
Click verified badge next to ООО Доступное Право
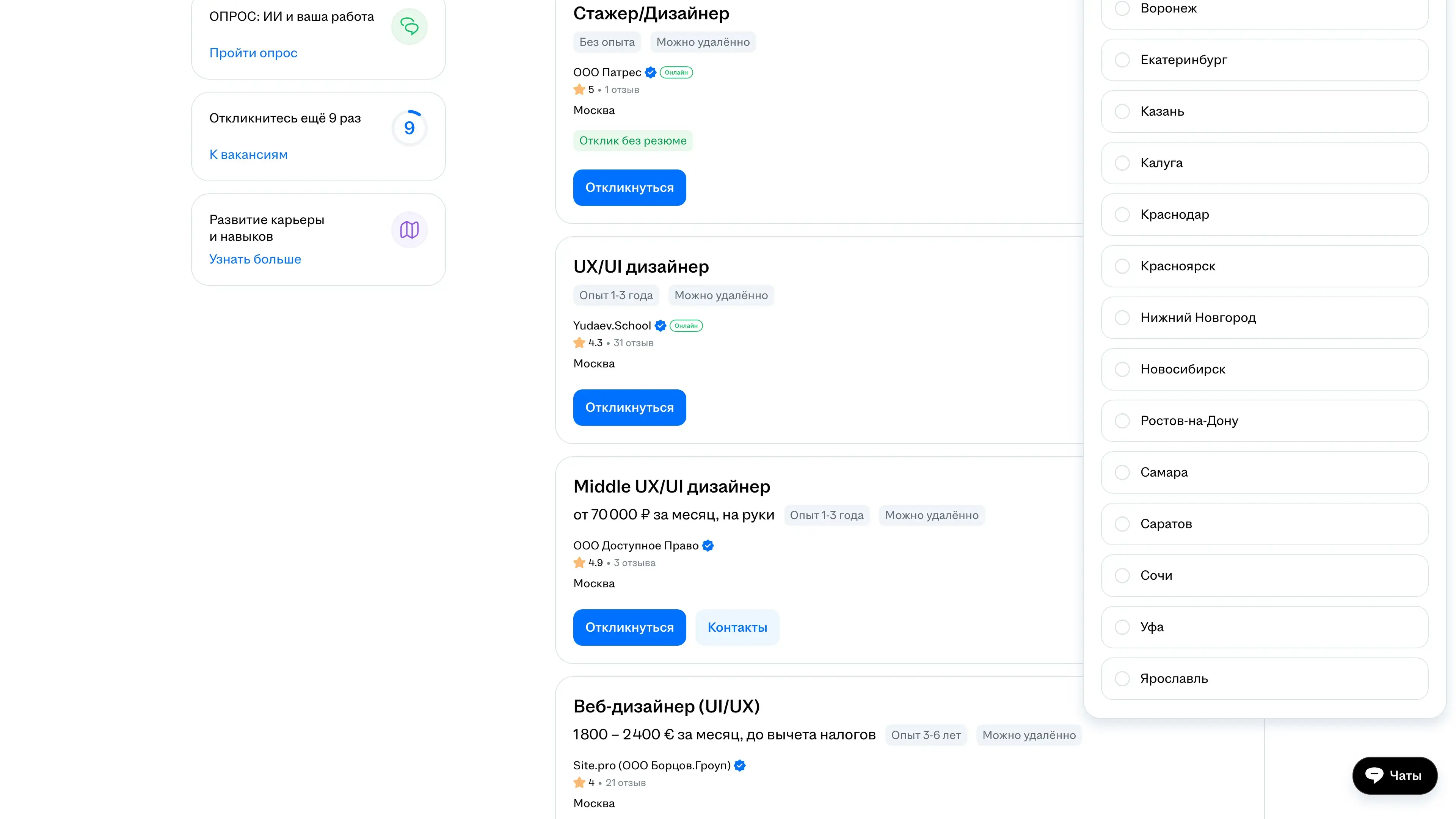(x=708, y=546)
